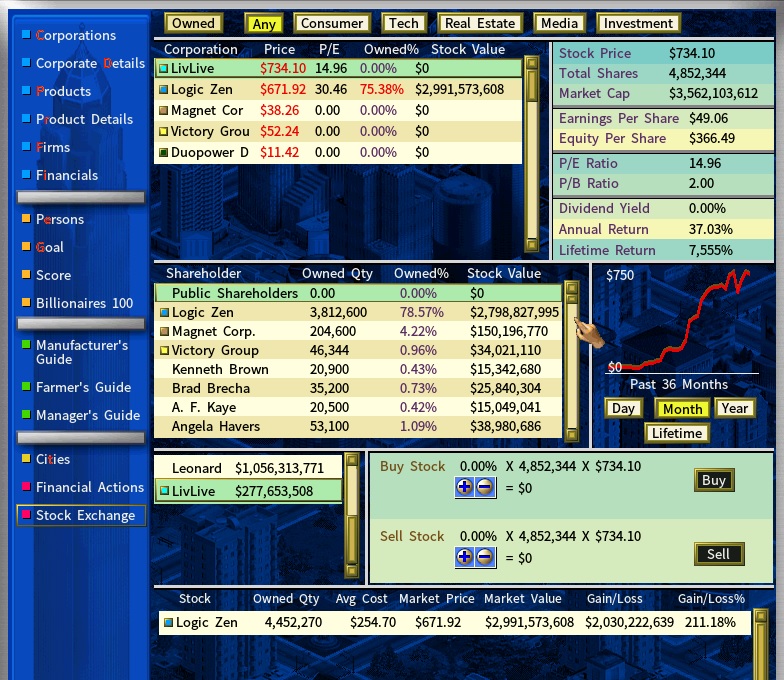This screenshot has width=784, height=680.
Task: Increase Sell Stock percentage with plus button
Action: 464,557
